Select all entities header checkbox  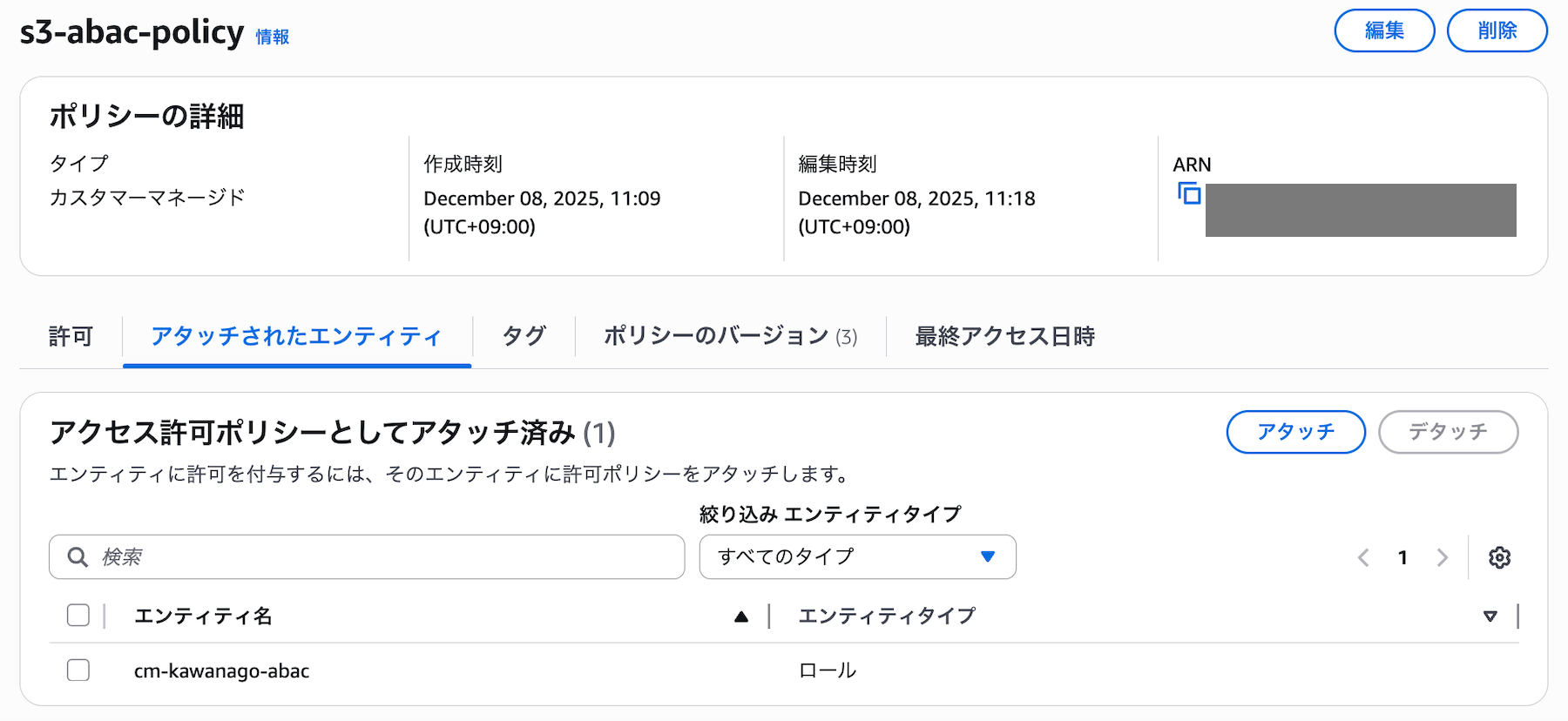(x=78, y=616)
